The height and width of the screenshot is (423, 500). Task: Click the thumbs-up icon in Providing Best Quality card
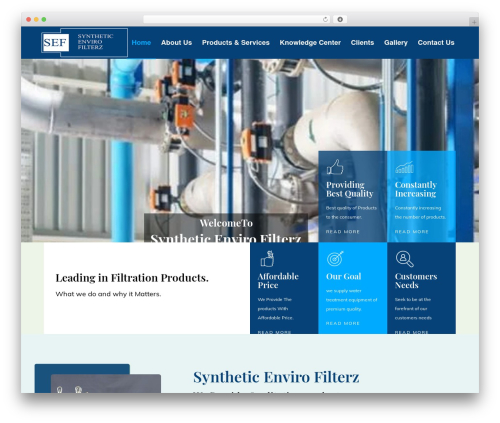point(335,167)
